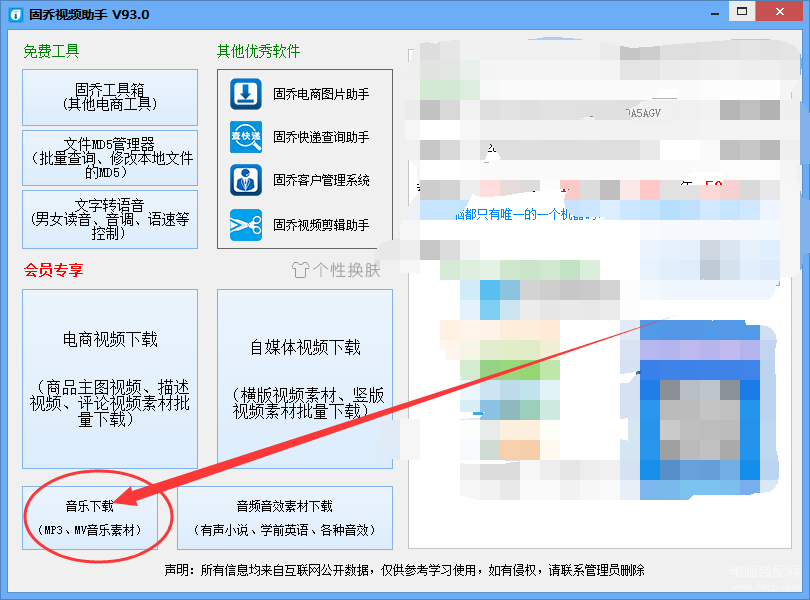Click the 其他优秀软件 section heading
Viewport: 810px width, 600px height.
[258, 51]
